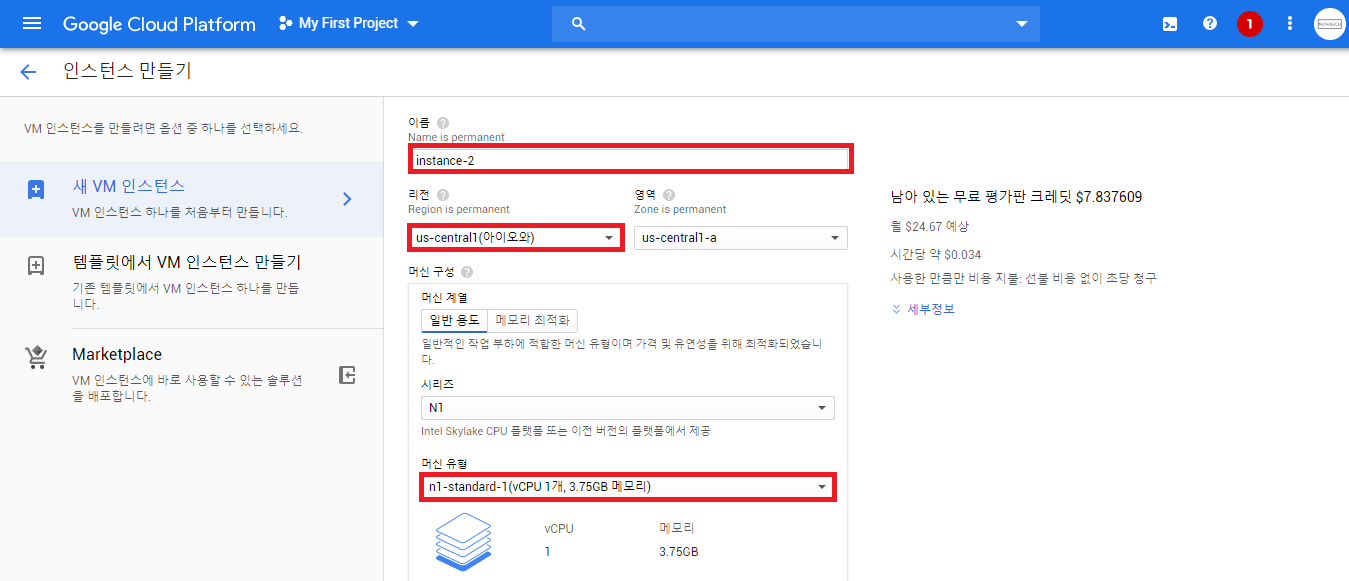Click help icon next to 이름 label

tap(443, 123)
